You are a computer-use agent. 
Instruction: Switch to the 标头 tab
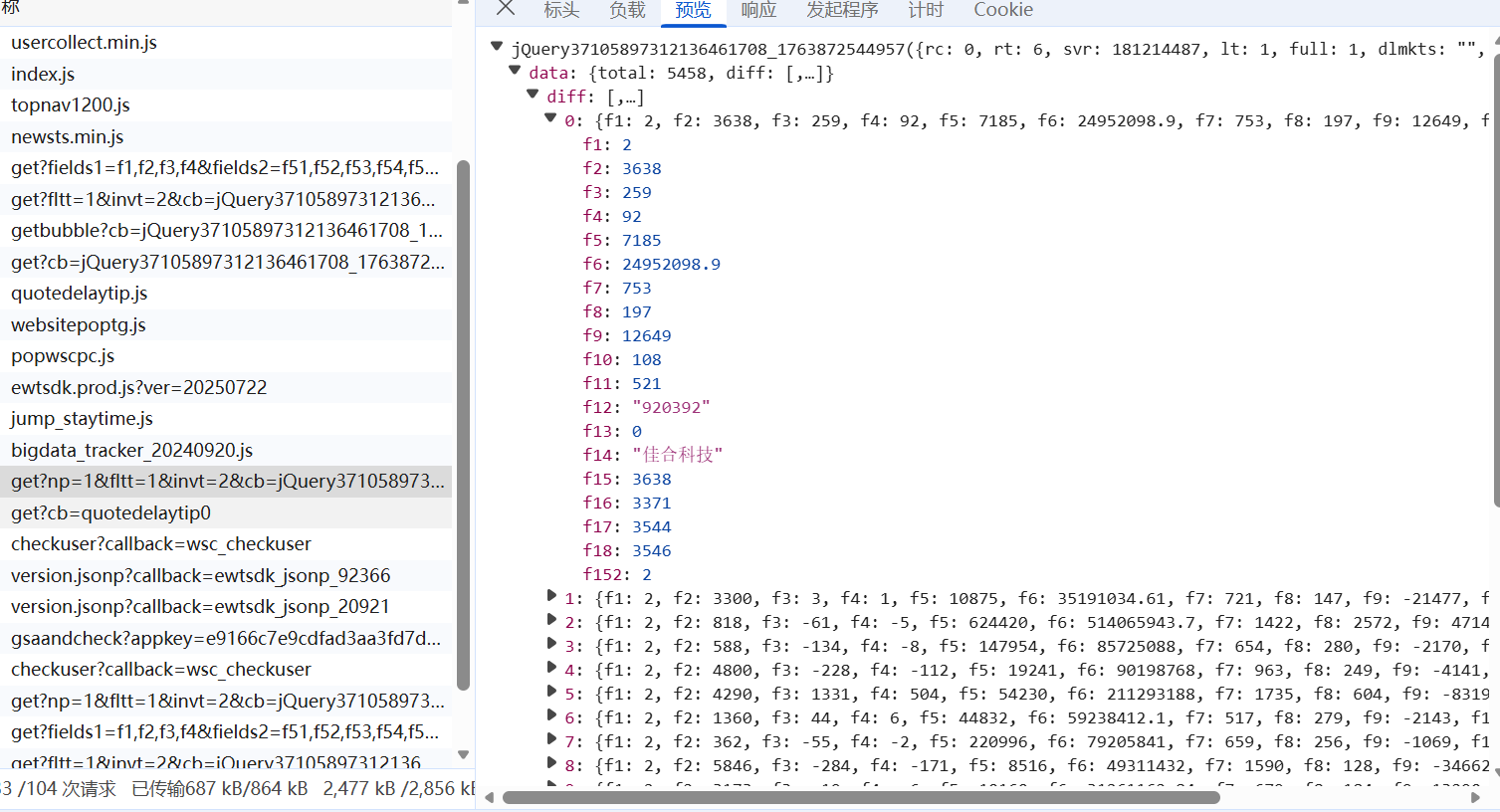point(561,10)
